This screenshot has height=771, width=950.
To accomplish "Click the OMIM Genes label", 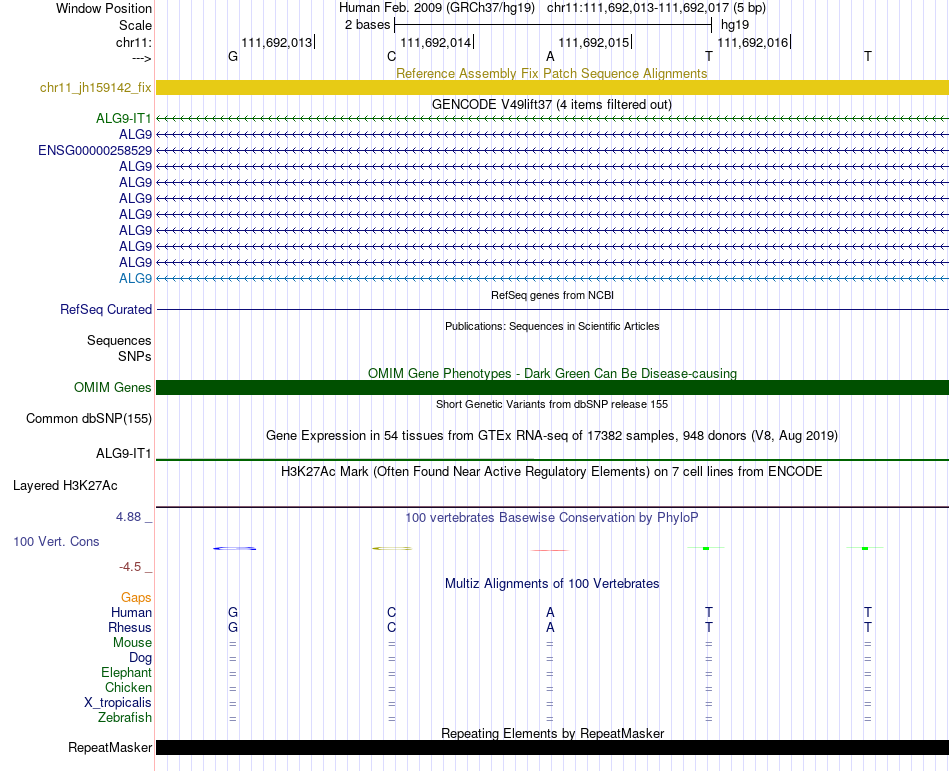I will tap(112, 387).
